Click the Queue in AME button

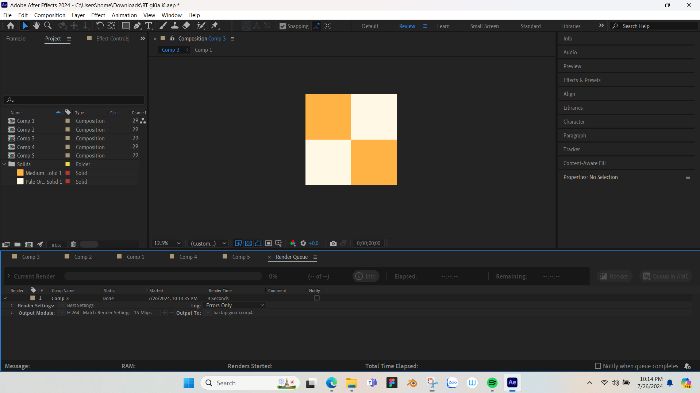point(665,276)
